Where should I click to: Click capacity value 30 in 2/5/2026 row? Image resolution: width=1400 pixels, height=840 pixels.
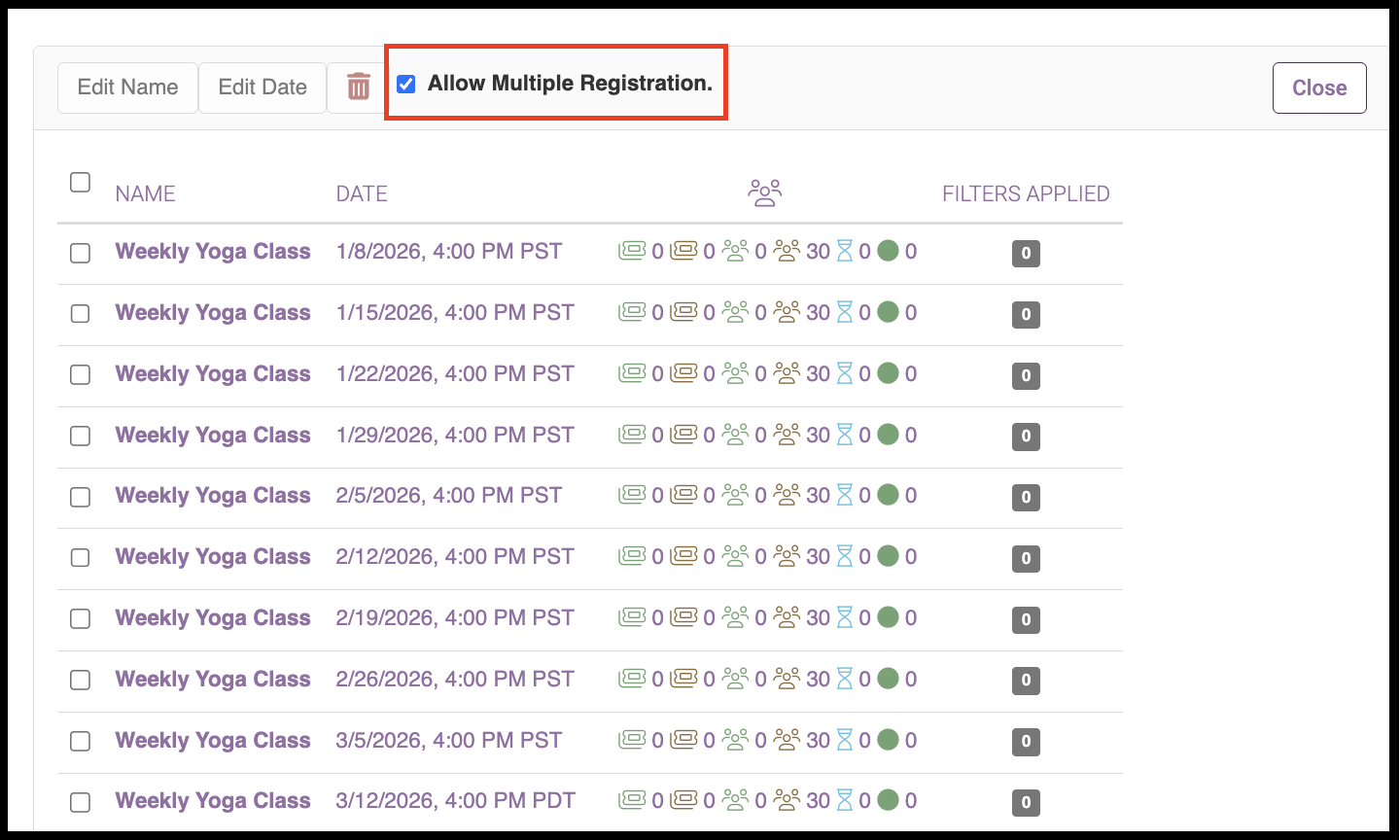click(x=818, y=496)
